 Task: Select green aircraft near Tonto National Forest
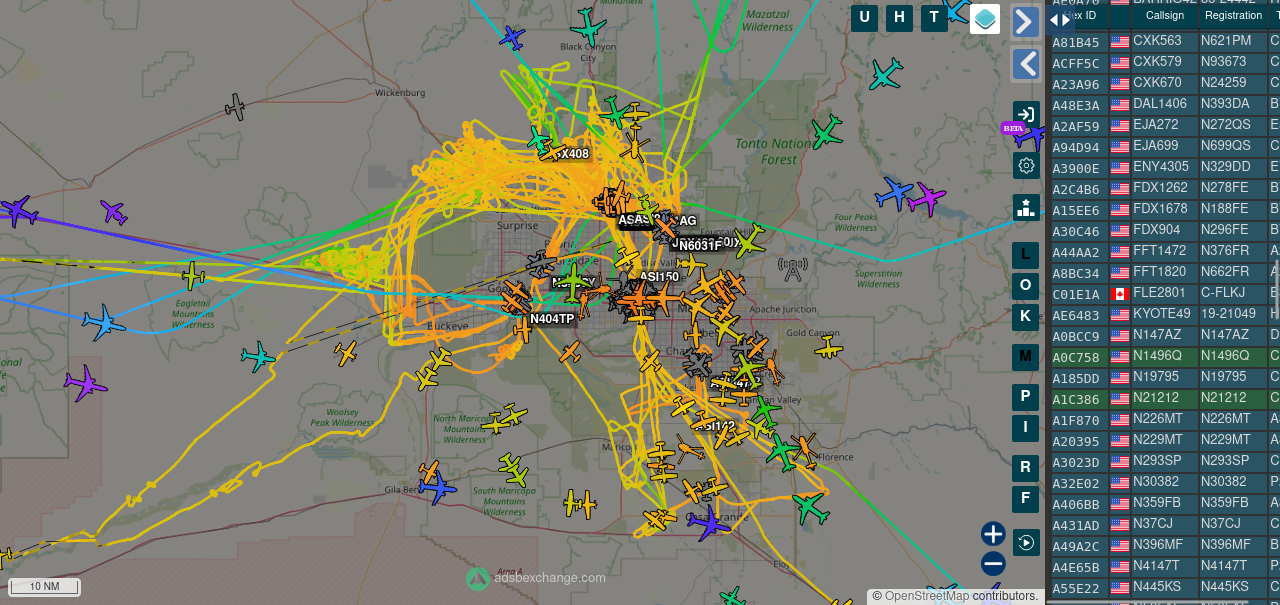[x=826, y=131]
